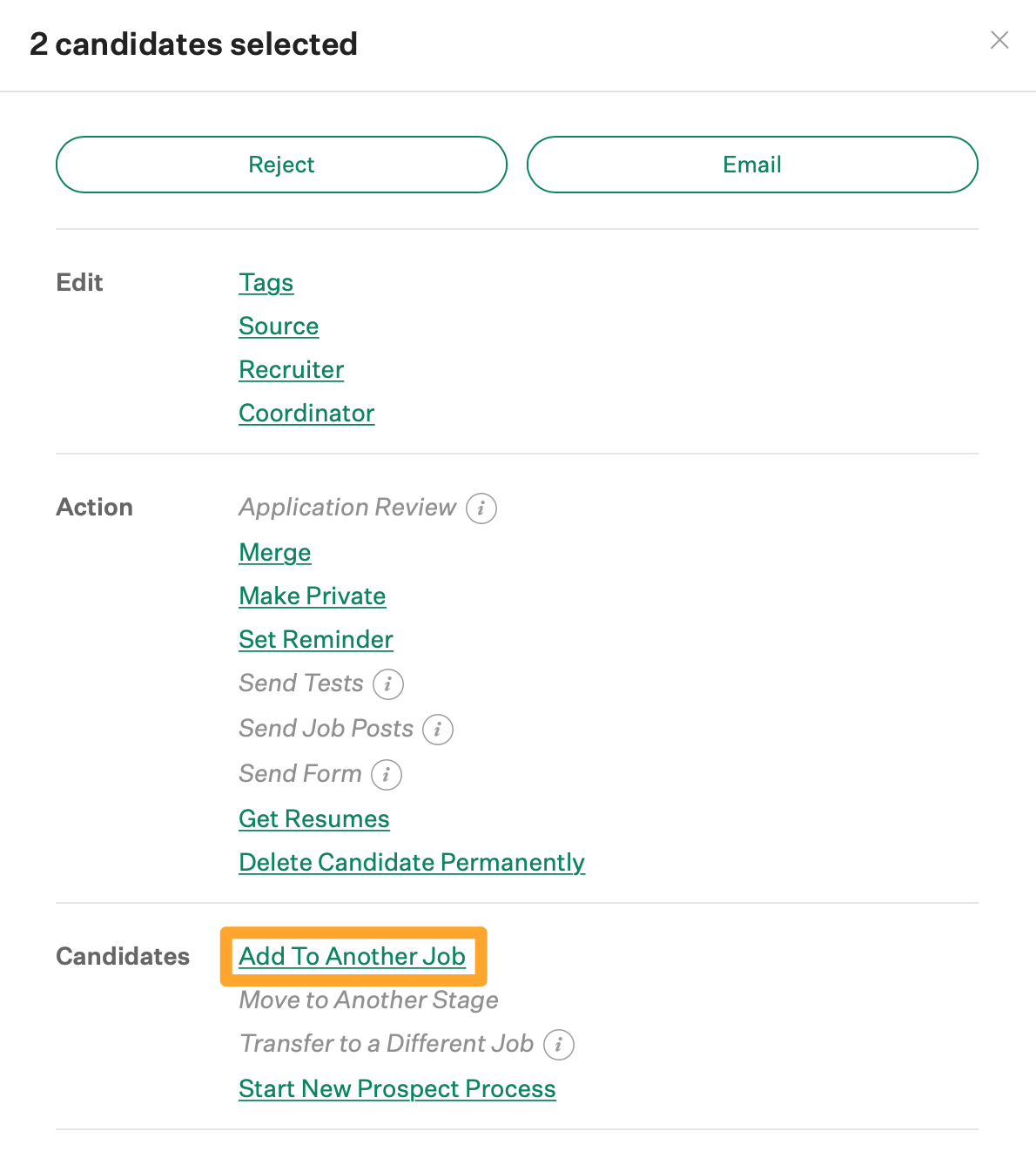Click Add To Another Job link

353,957
